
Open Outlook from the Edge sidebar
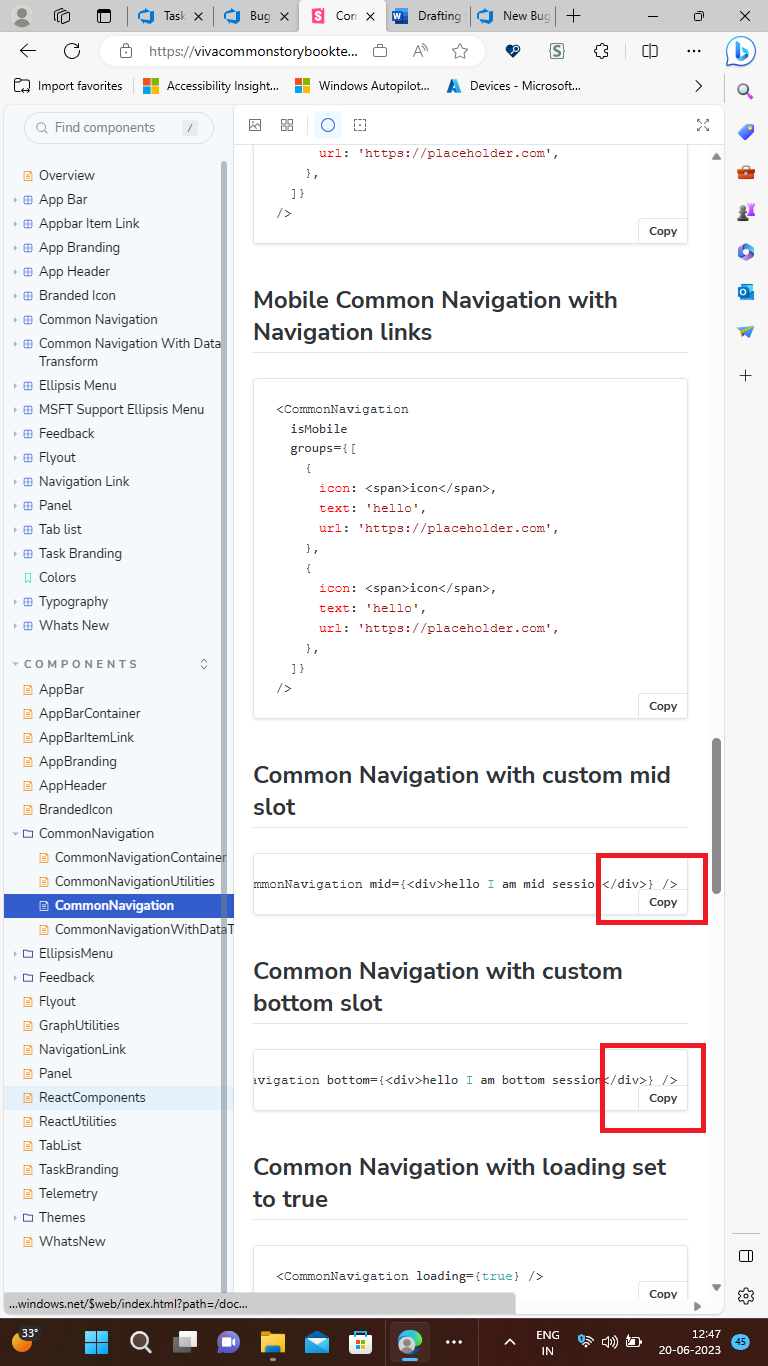(745, 292)
